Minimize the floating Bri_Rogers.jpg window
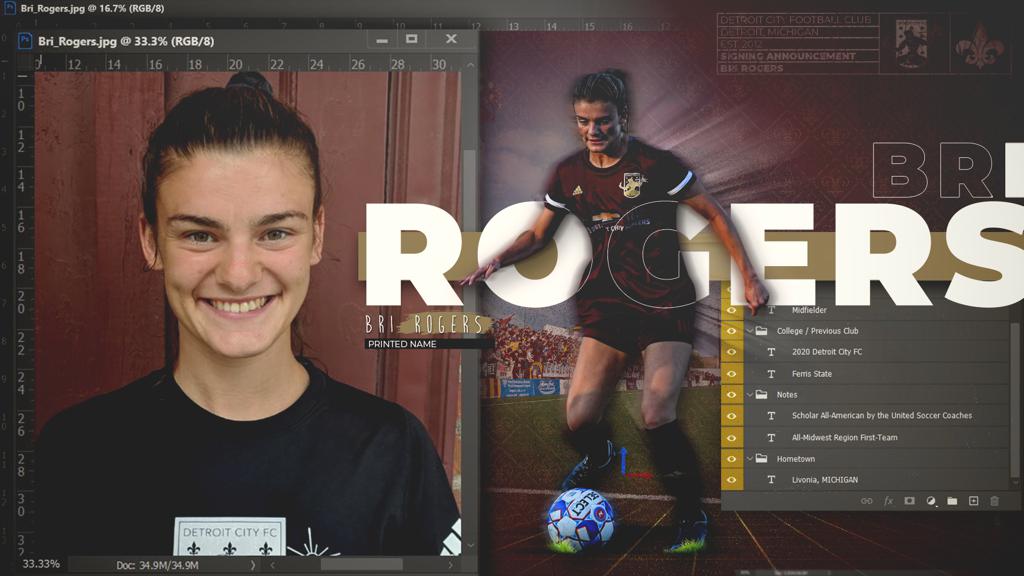The width and height of the screenshot is (1024, 576). point(382,40)
